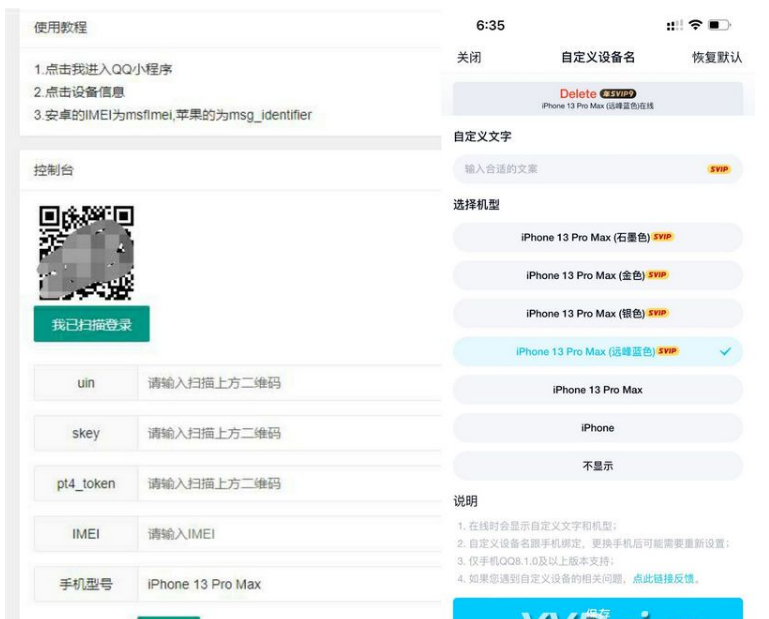Select plain iPhone 13 Pro Max option

[x=597, y=390]
